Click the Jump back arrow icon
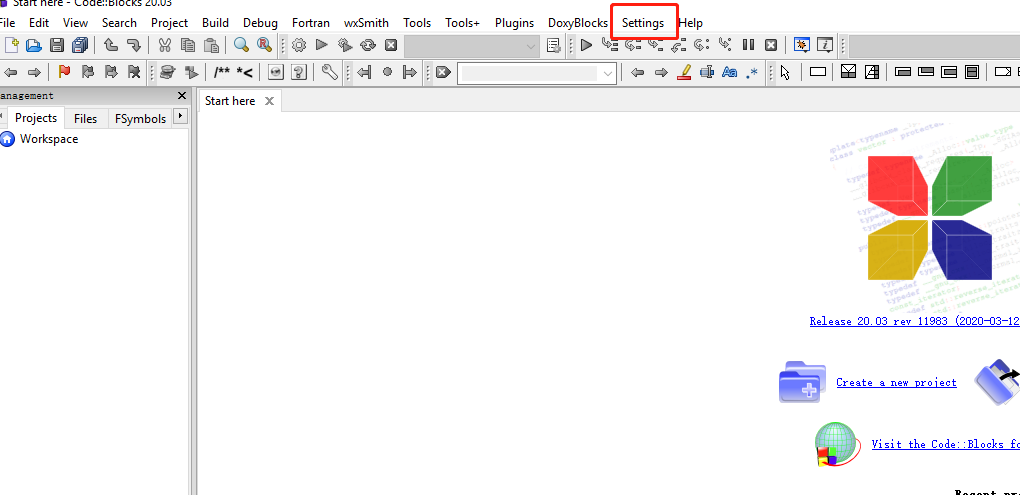1020x495 pixels. 10,72
